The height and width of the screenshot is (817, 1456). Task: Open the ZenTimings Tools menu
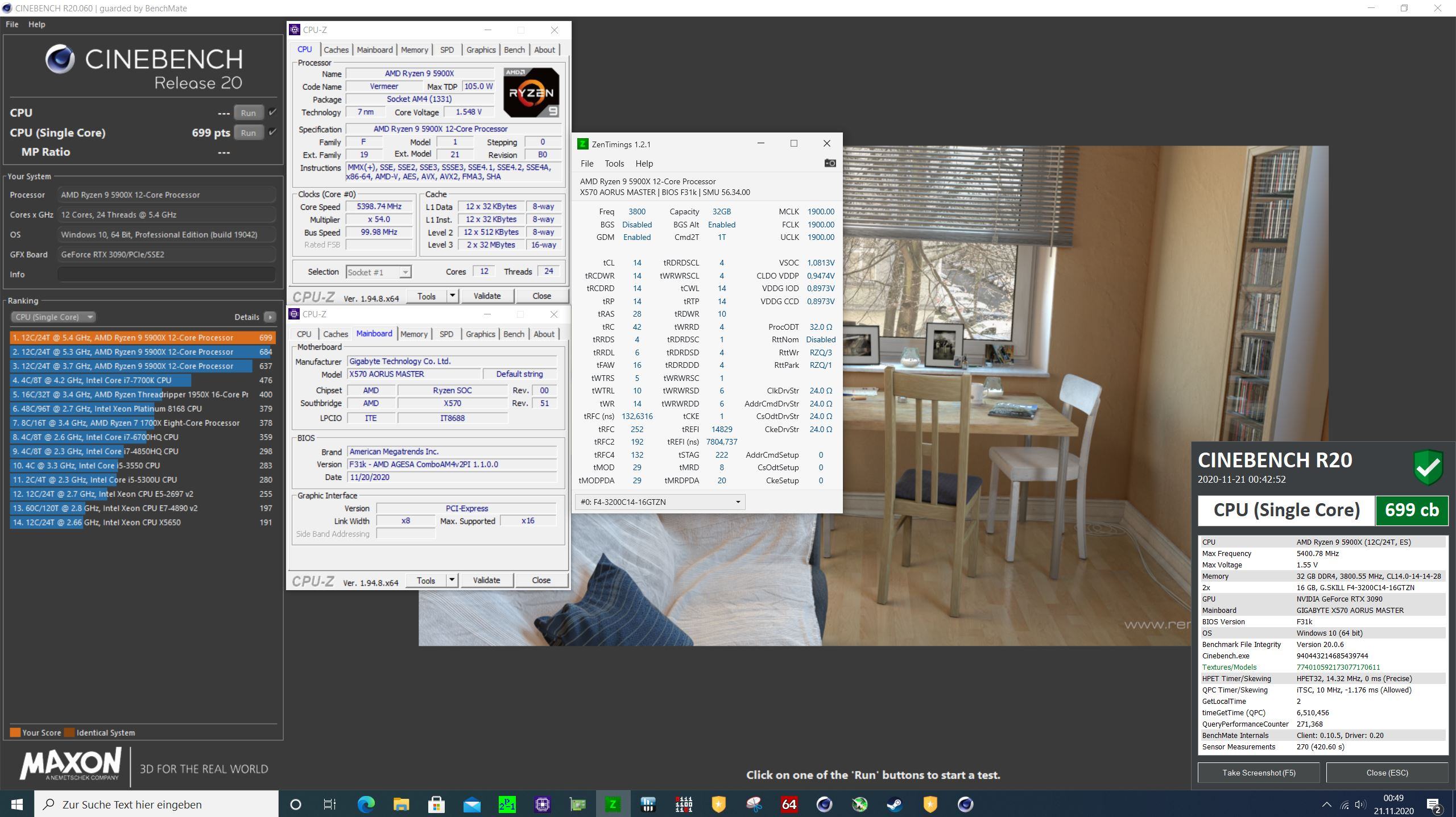(x=614, y=164)
